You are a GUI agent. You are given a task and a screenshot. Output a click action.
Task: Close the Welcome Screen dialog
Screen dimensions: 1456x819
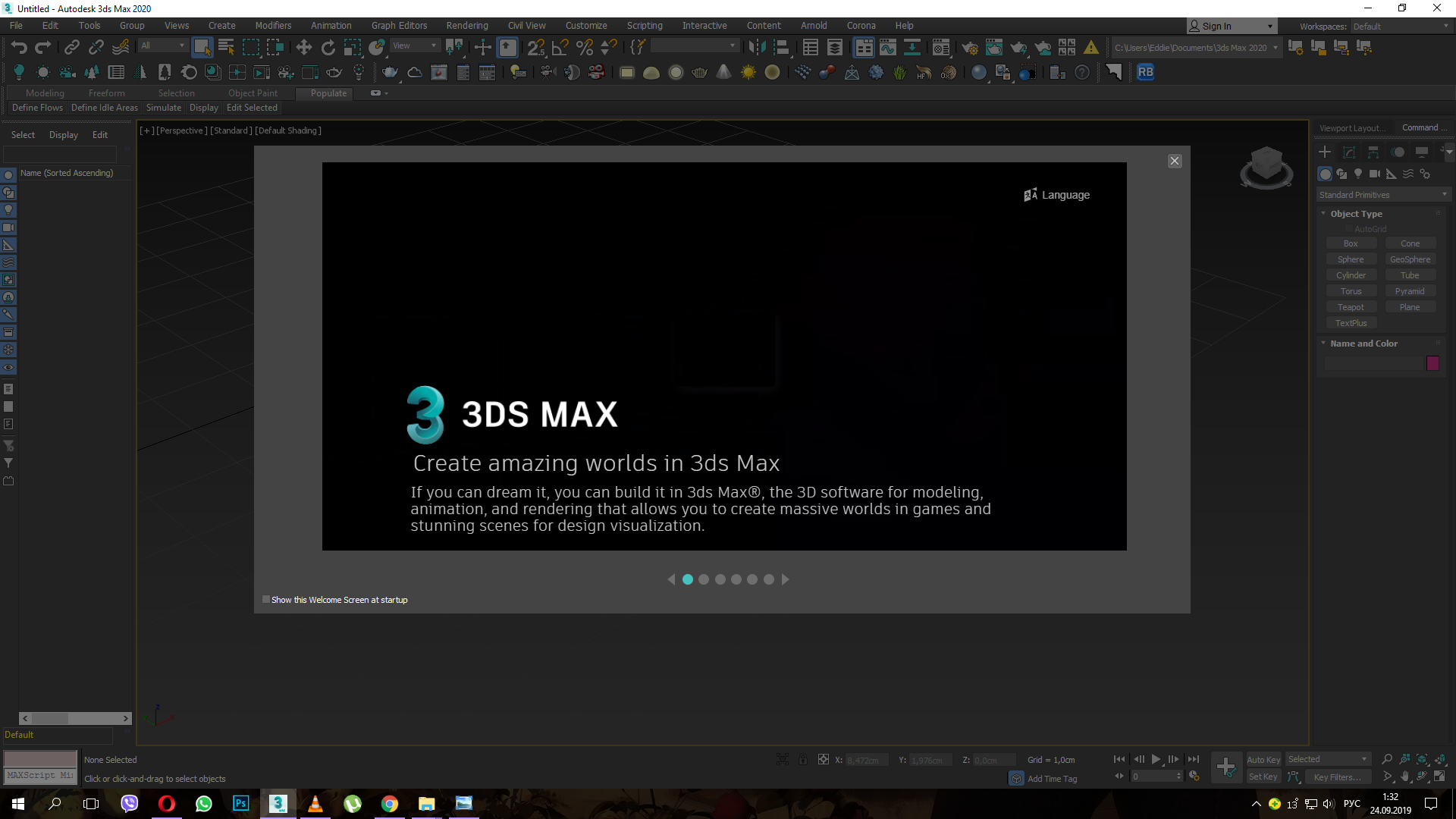tap(1175, 160)
